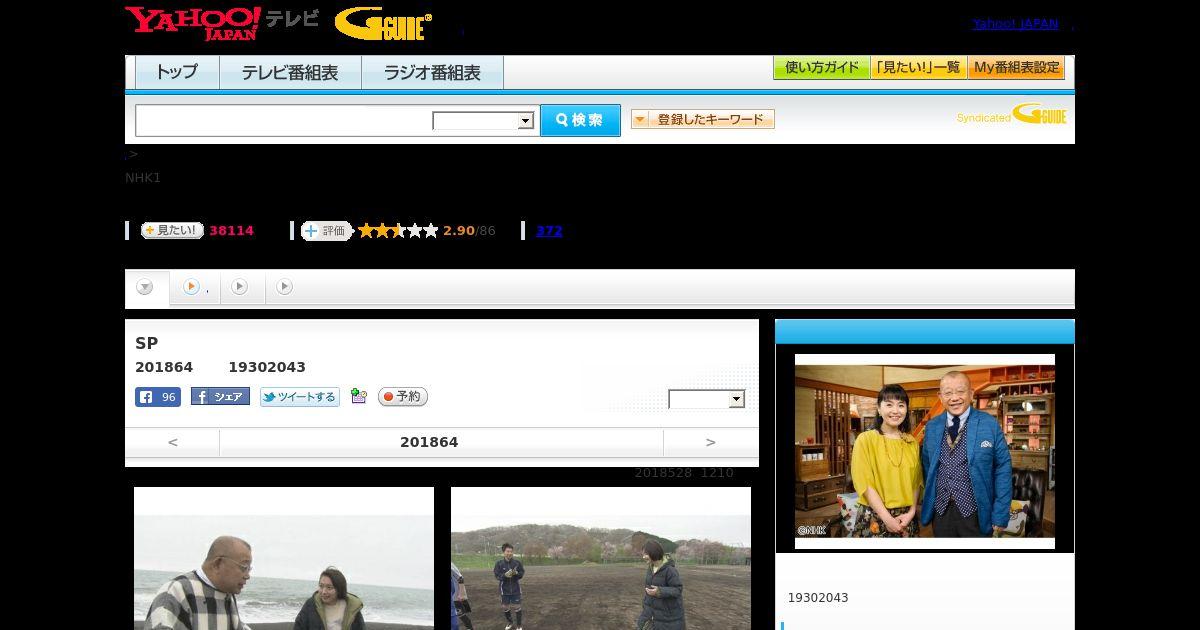Expand the search category dropdown
1200x630 pixels.
[484, 121]
